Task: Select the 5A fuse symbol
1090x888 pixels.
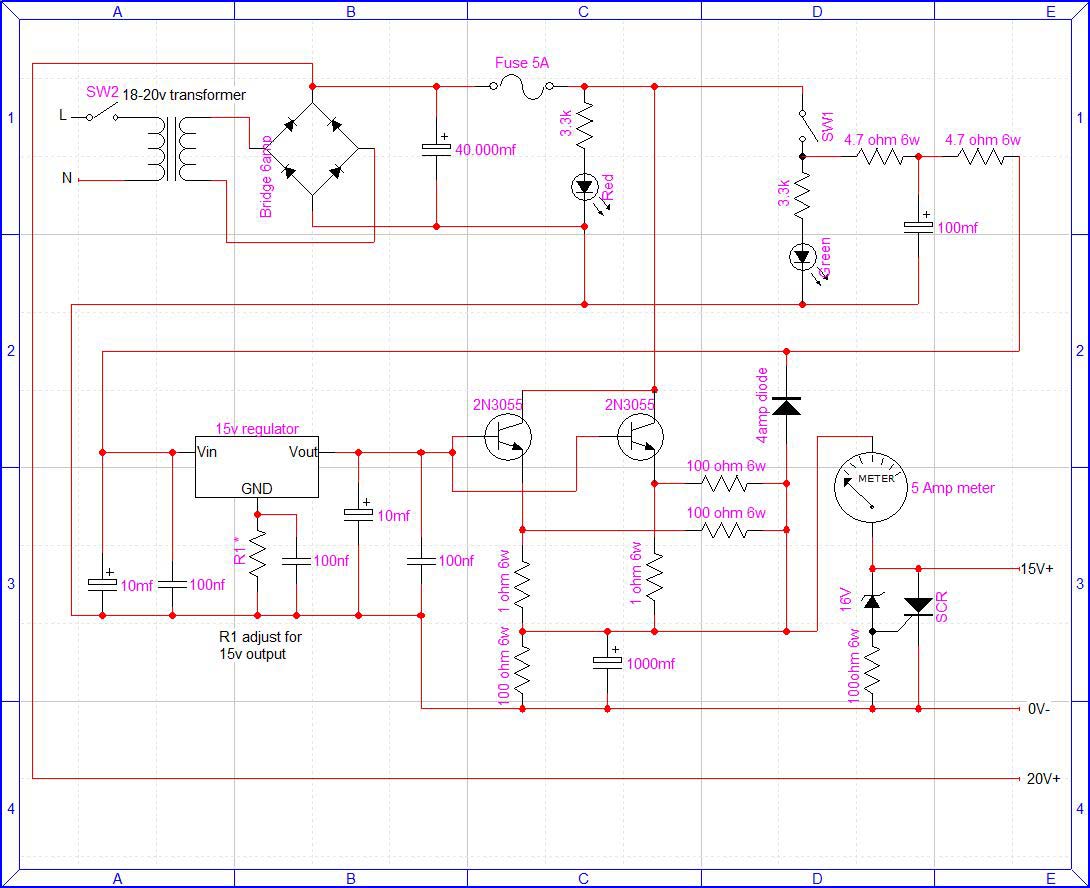Action: [x=522, y=87]
